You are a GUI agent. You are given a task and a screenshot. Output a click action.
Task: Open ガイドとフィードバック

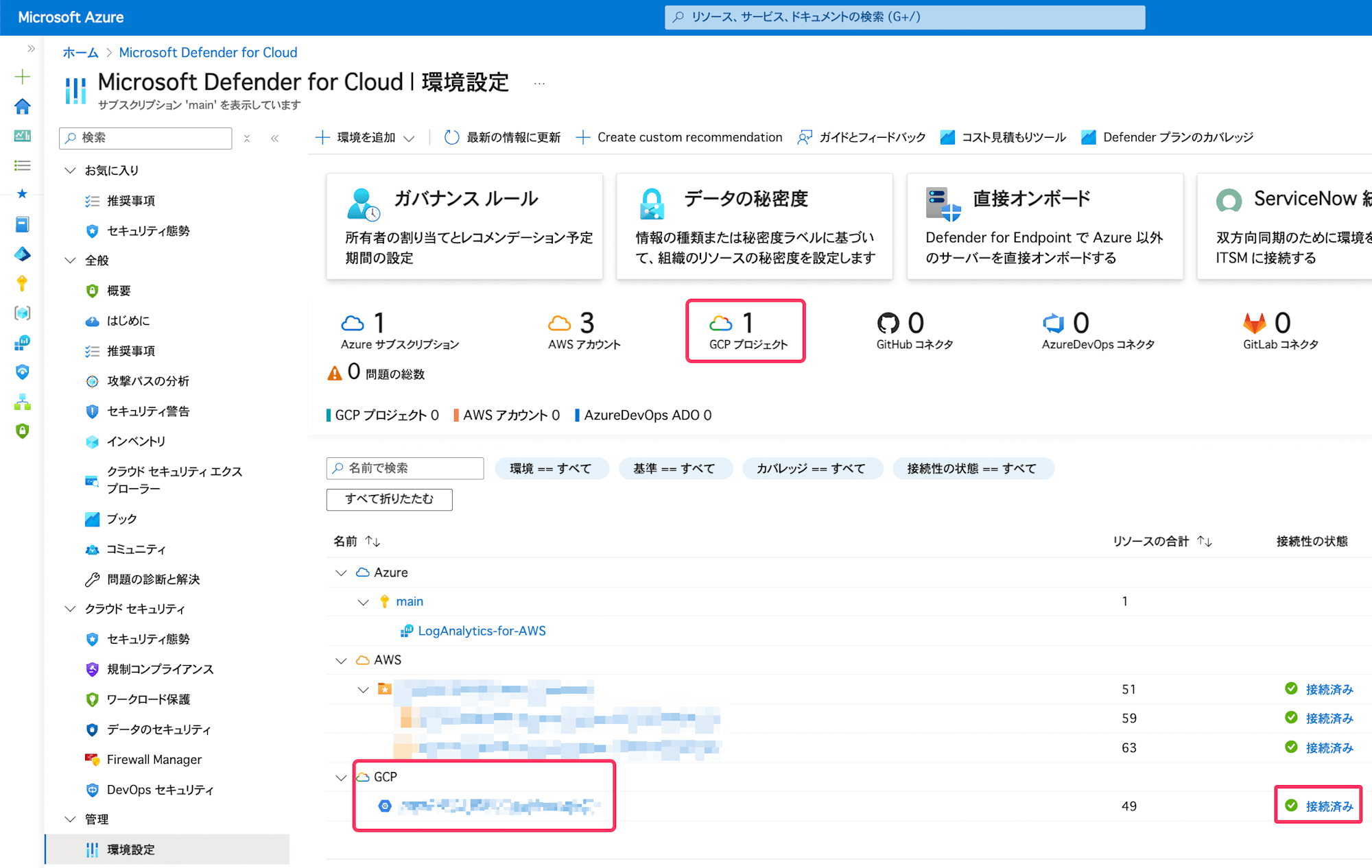click(x=861, y=138)
